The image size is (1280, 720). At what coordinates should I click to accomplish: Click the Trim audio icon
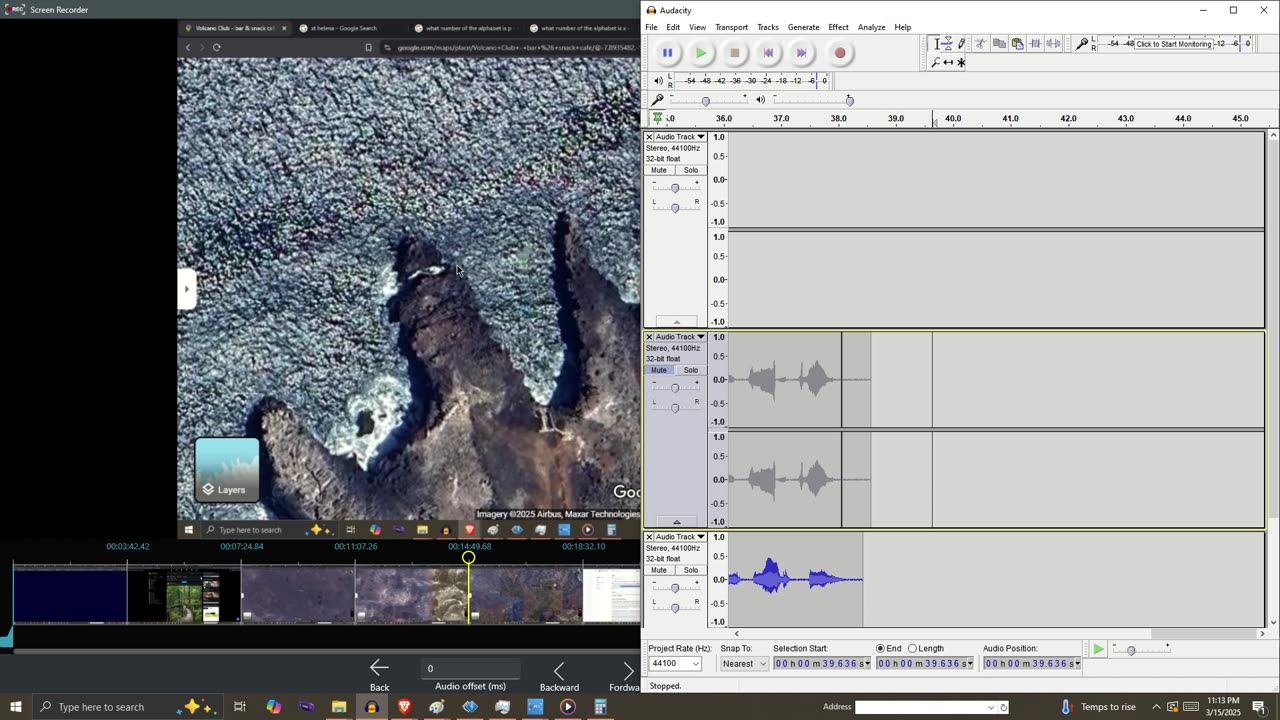click(1035, 44)
